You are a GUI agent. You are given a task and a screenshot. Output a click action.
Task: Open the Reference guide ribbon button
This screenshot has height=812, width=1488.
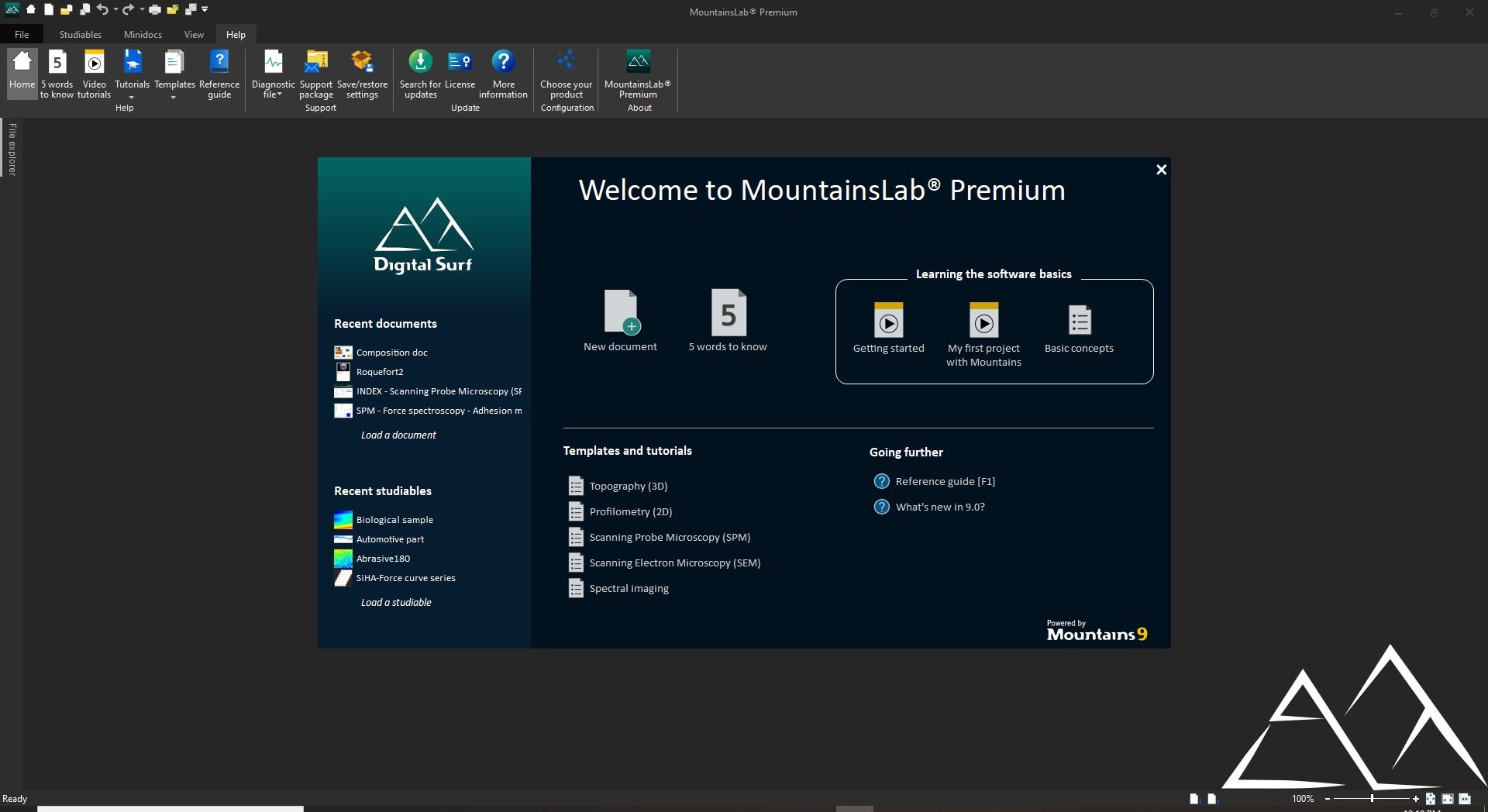(x=219, y=72)
